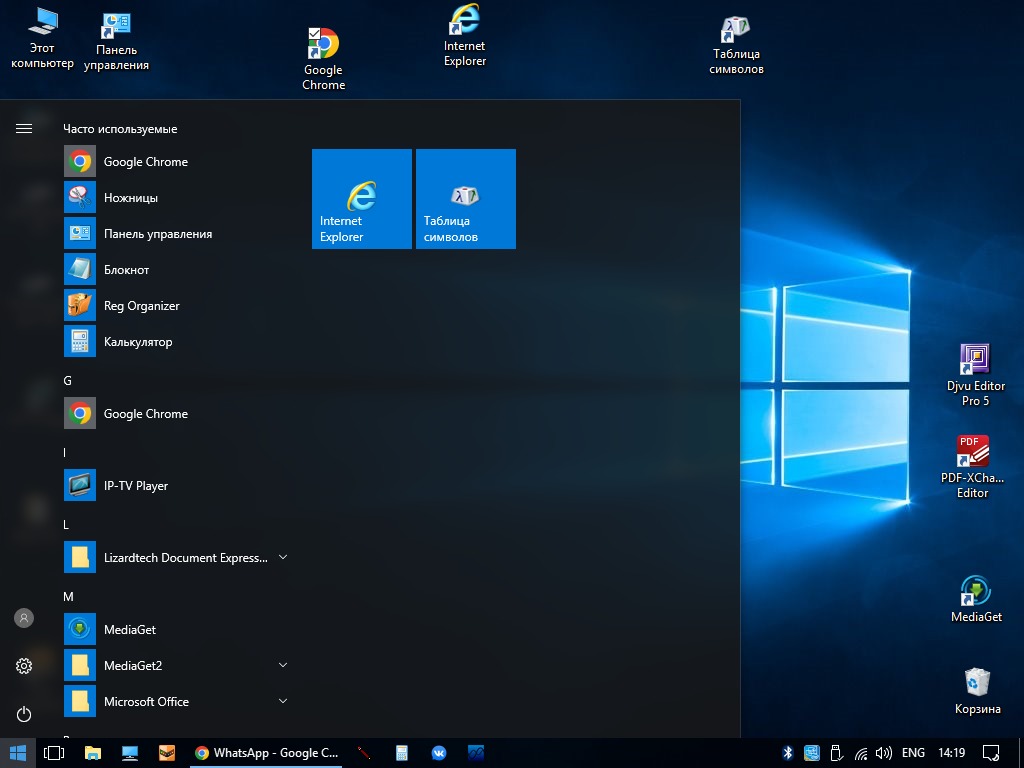Select Djvu Editor Pro 5 desktop icon
Screen dimensions: 1024x768
976,376
